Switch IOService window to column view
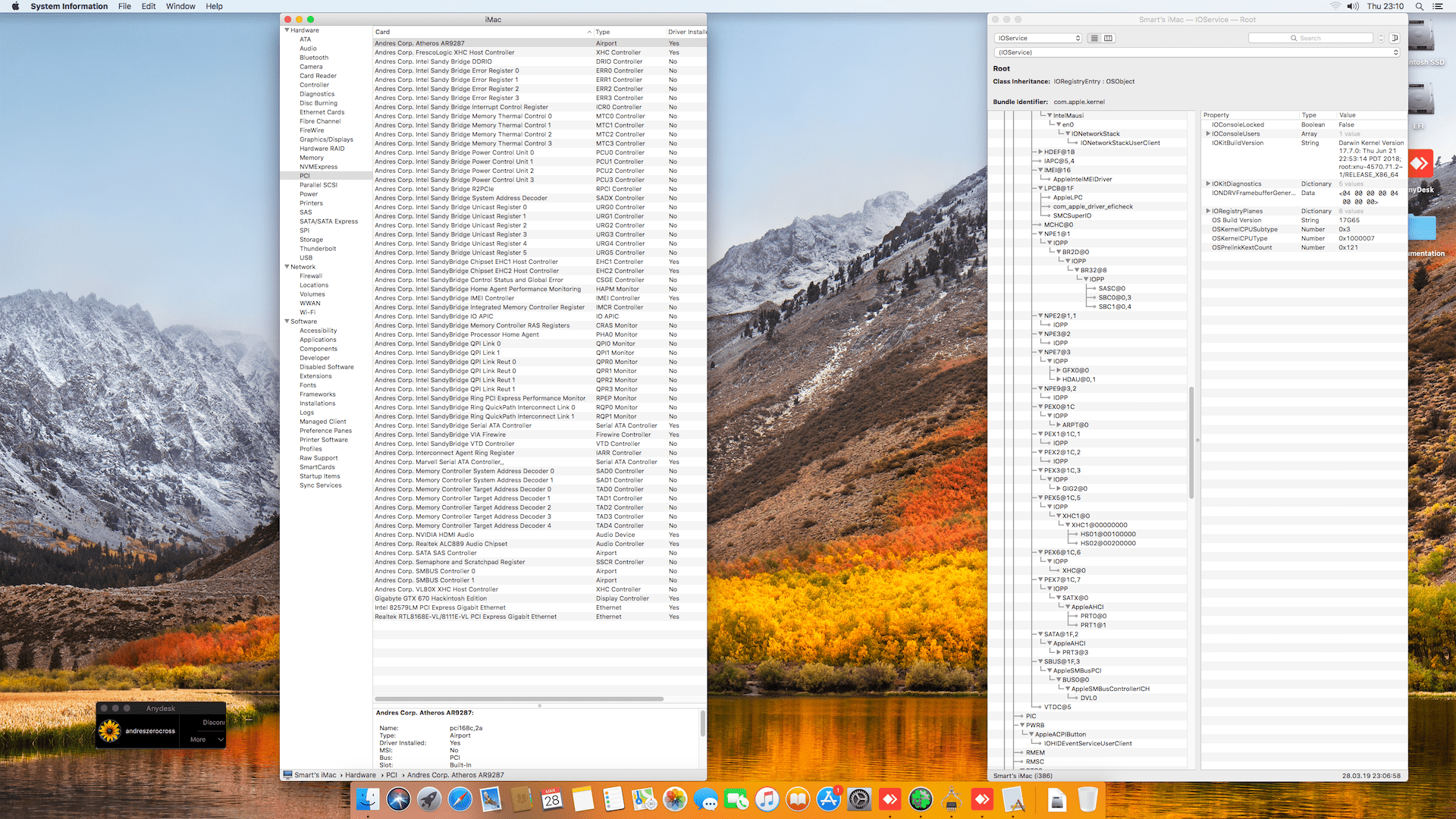The width and height of the screenshot is (1456, 819). pos(1108,38)
